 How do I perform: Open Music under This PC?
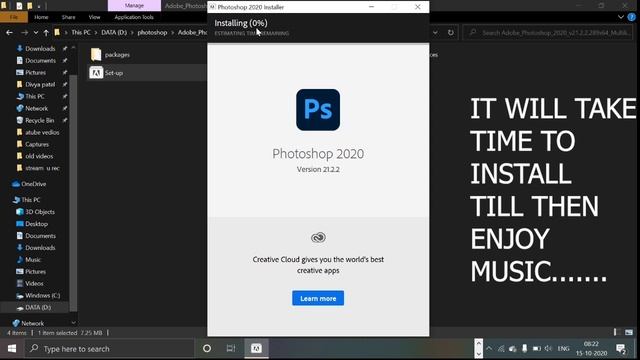pyautogui.click(x=33, y=260)
